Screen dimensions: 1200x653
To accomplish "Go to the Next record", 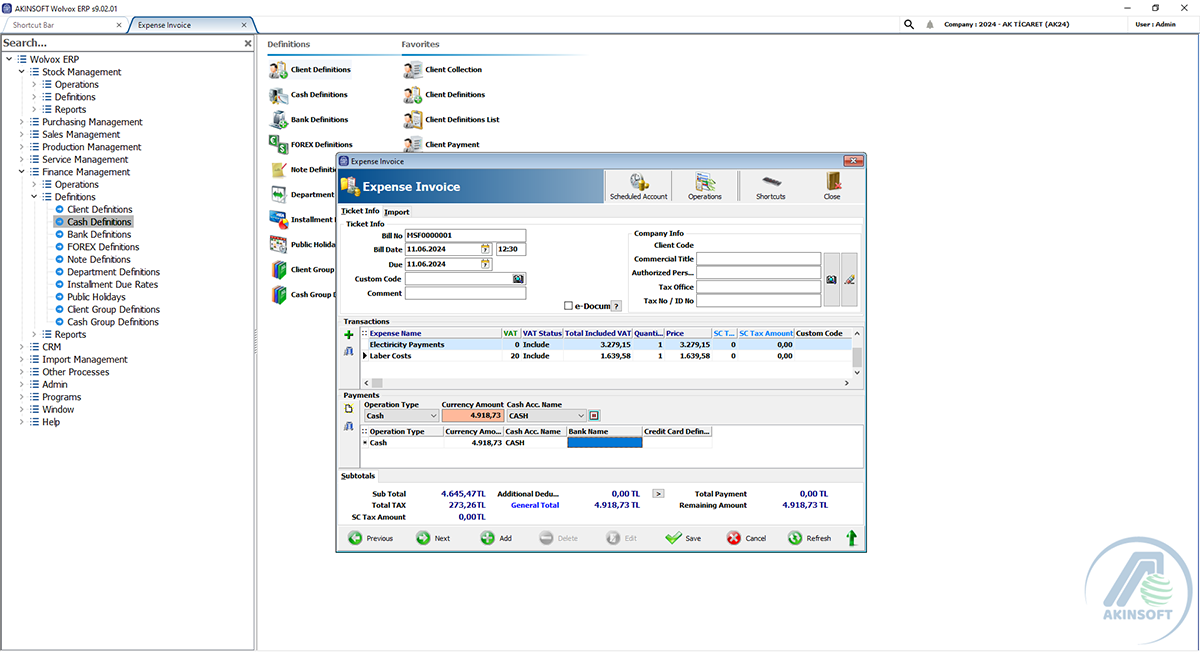I will tap(434, 538).
